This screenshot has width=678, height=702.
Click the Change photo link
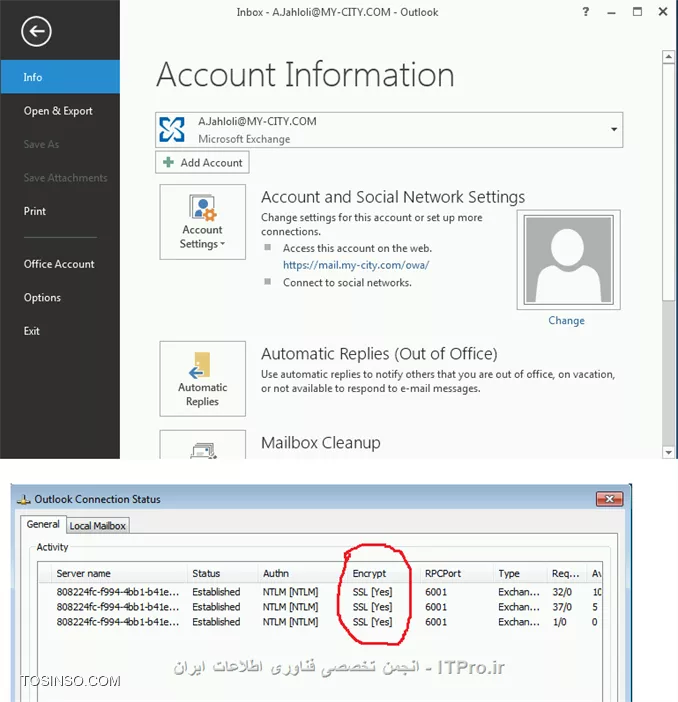pyautogui.click(x=566, y=321)
